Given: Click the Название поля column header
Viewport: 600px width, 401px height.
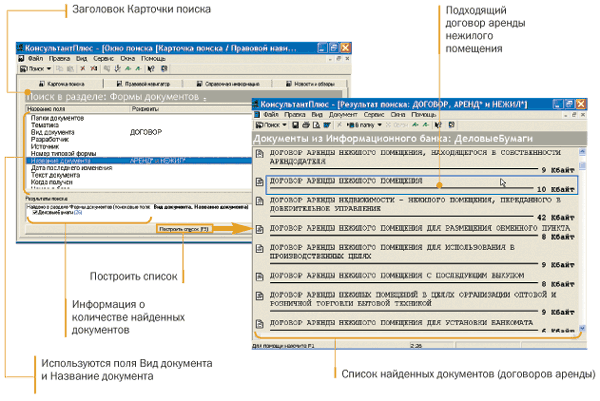Looking at the screenshot, I should (x=78, y=109).
